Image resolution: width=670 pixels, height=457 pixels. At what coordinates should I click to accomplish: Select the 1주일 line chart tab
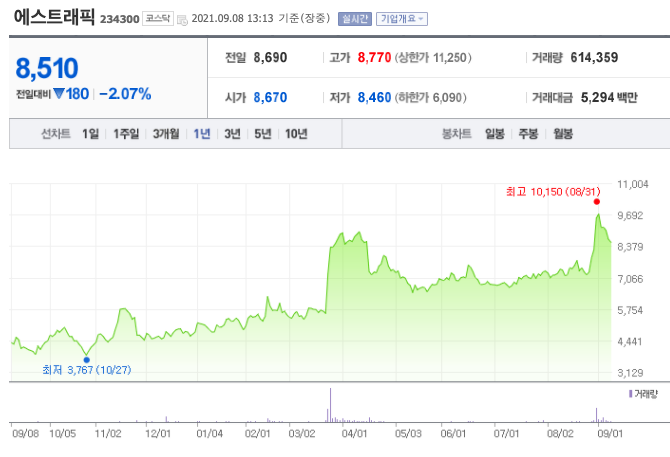point(126,134)
